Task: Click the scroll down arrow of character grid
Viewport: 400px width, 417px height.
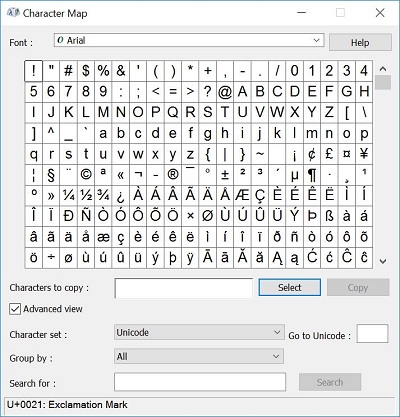Action: [383, 262]
